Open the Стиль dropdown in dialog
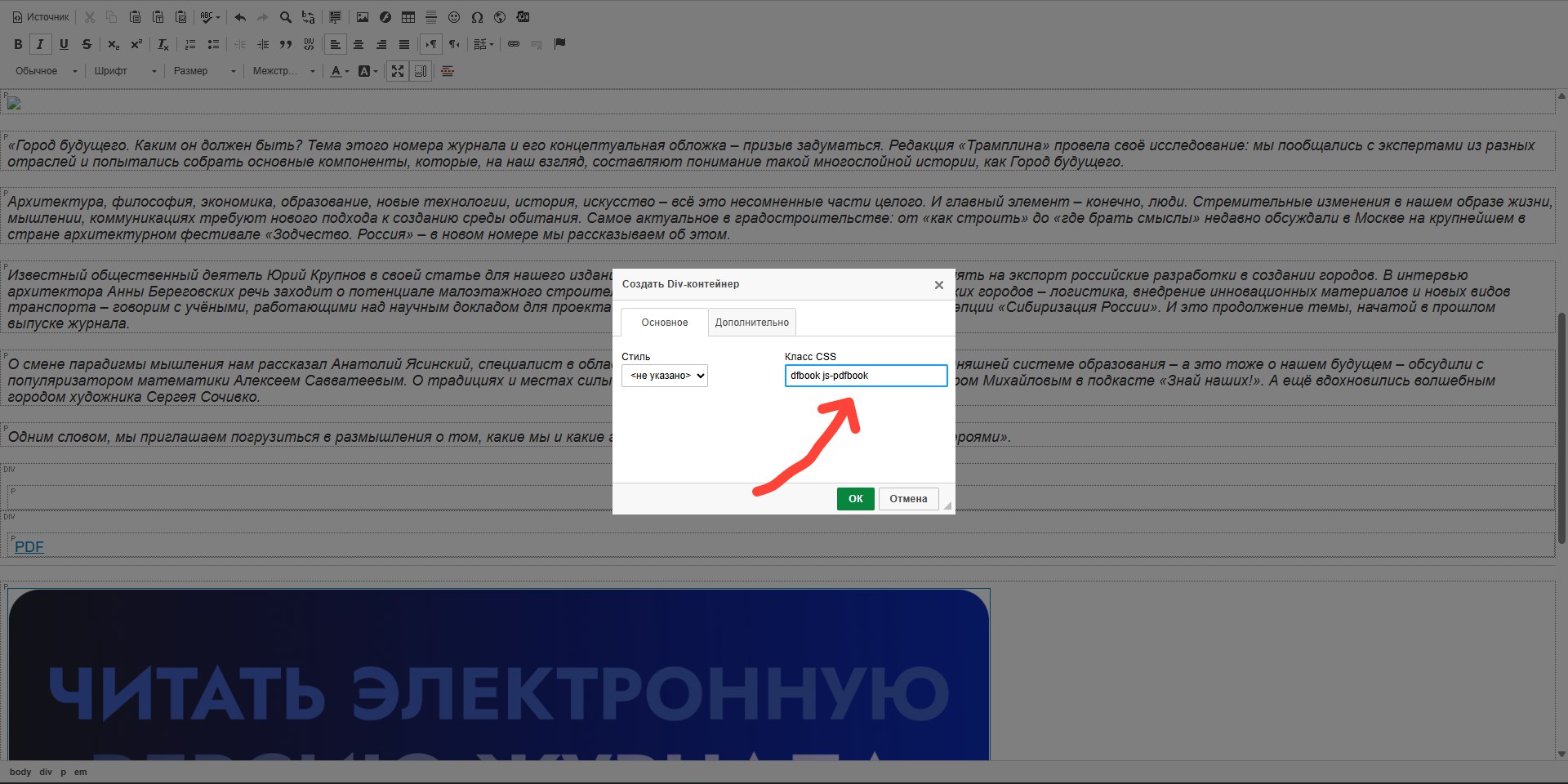Image resolution: width=1568 pixels, height=784 pixels. (664, 376)
